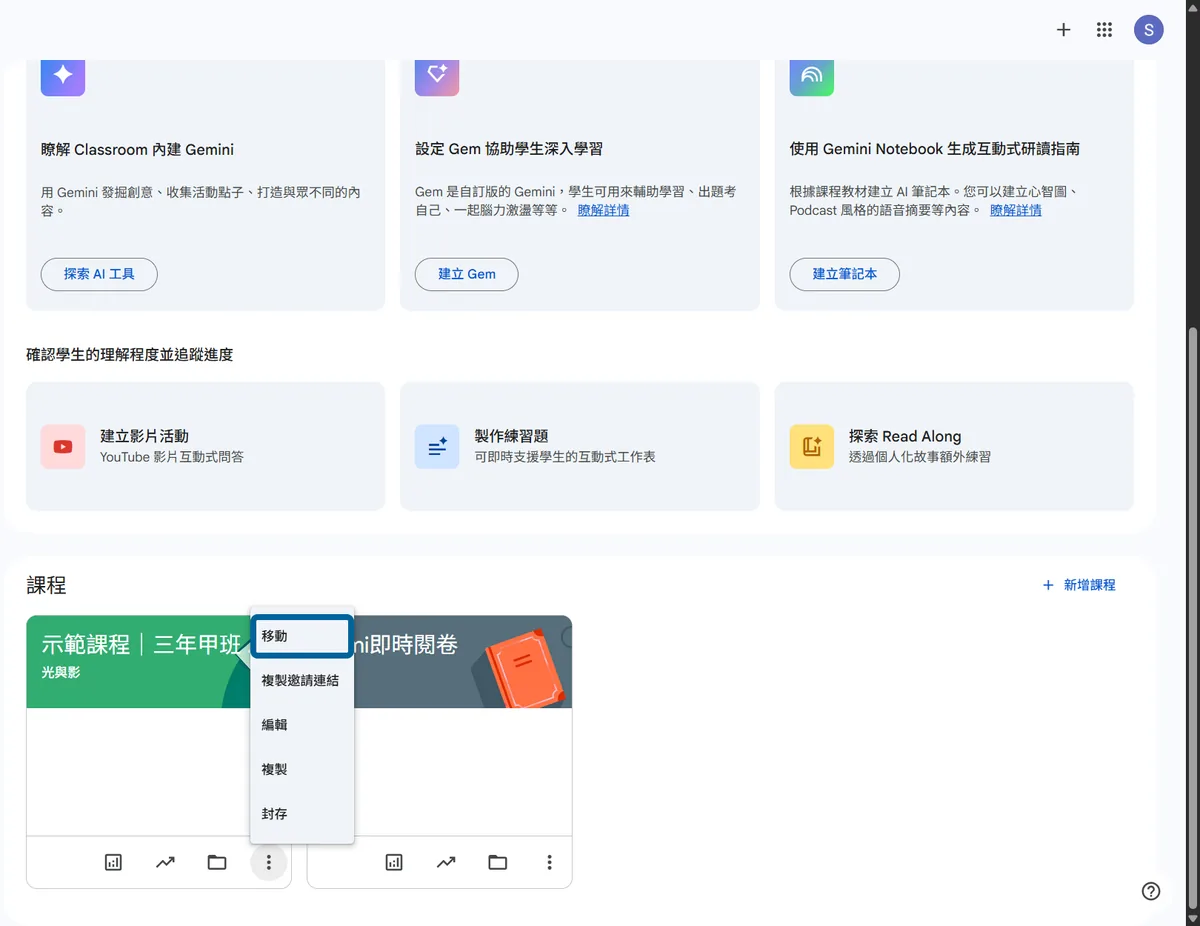Open analytics trend icon on 即時閱卷 card
Image resolution: width=1200 pixels, height=926 pixels.
[446, 862]
